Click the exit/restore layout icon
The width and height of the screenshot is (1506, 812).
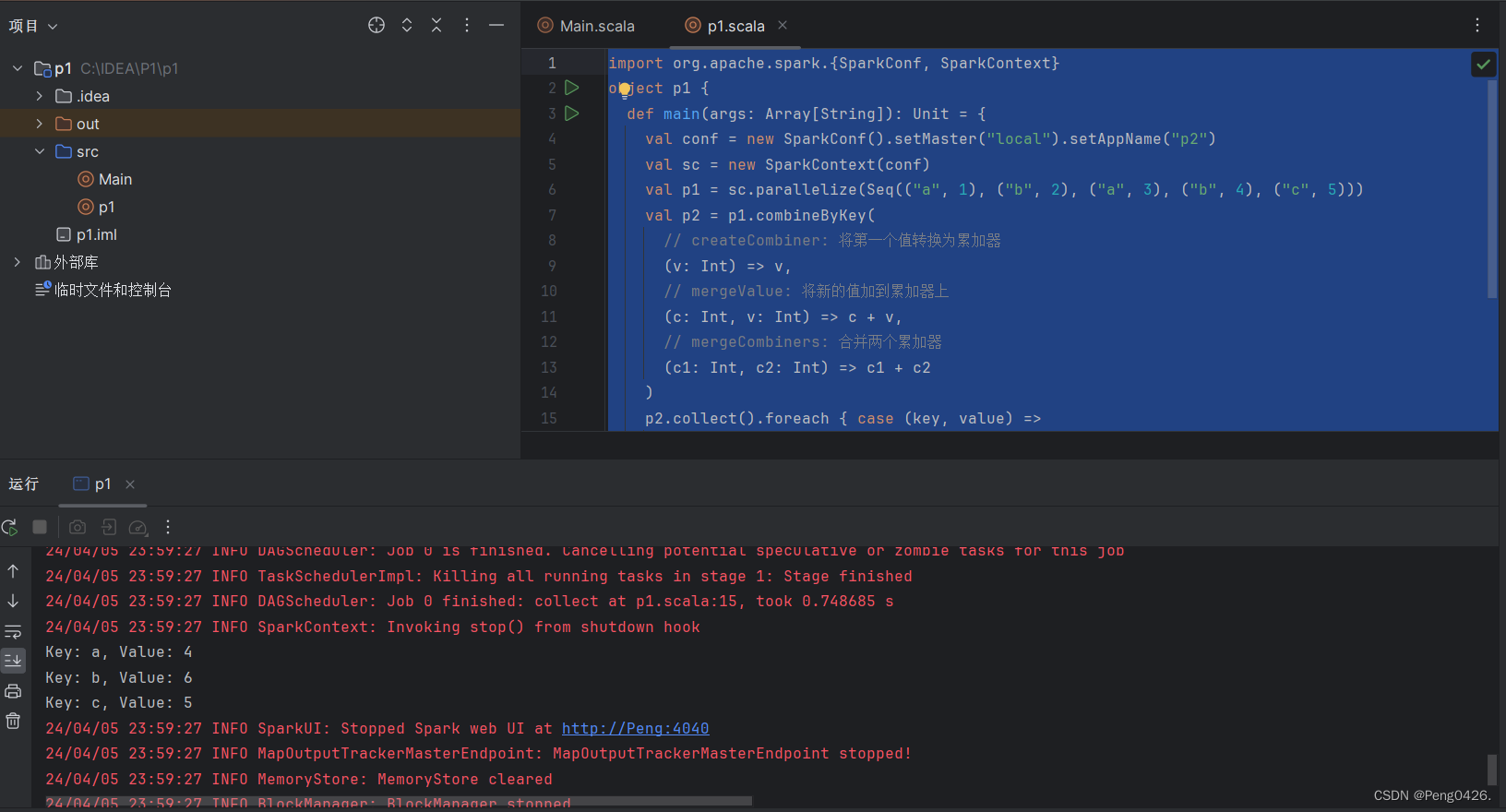(x=109, y=527)
